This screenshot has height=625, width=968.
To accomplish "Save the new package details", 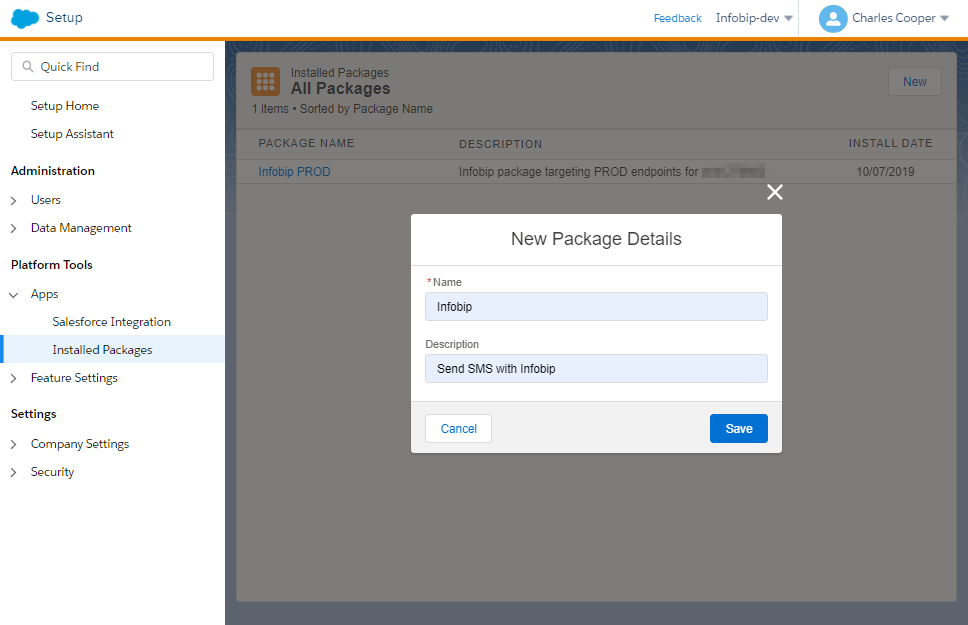I will click(x=738, y=428).
